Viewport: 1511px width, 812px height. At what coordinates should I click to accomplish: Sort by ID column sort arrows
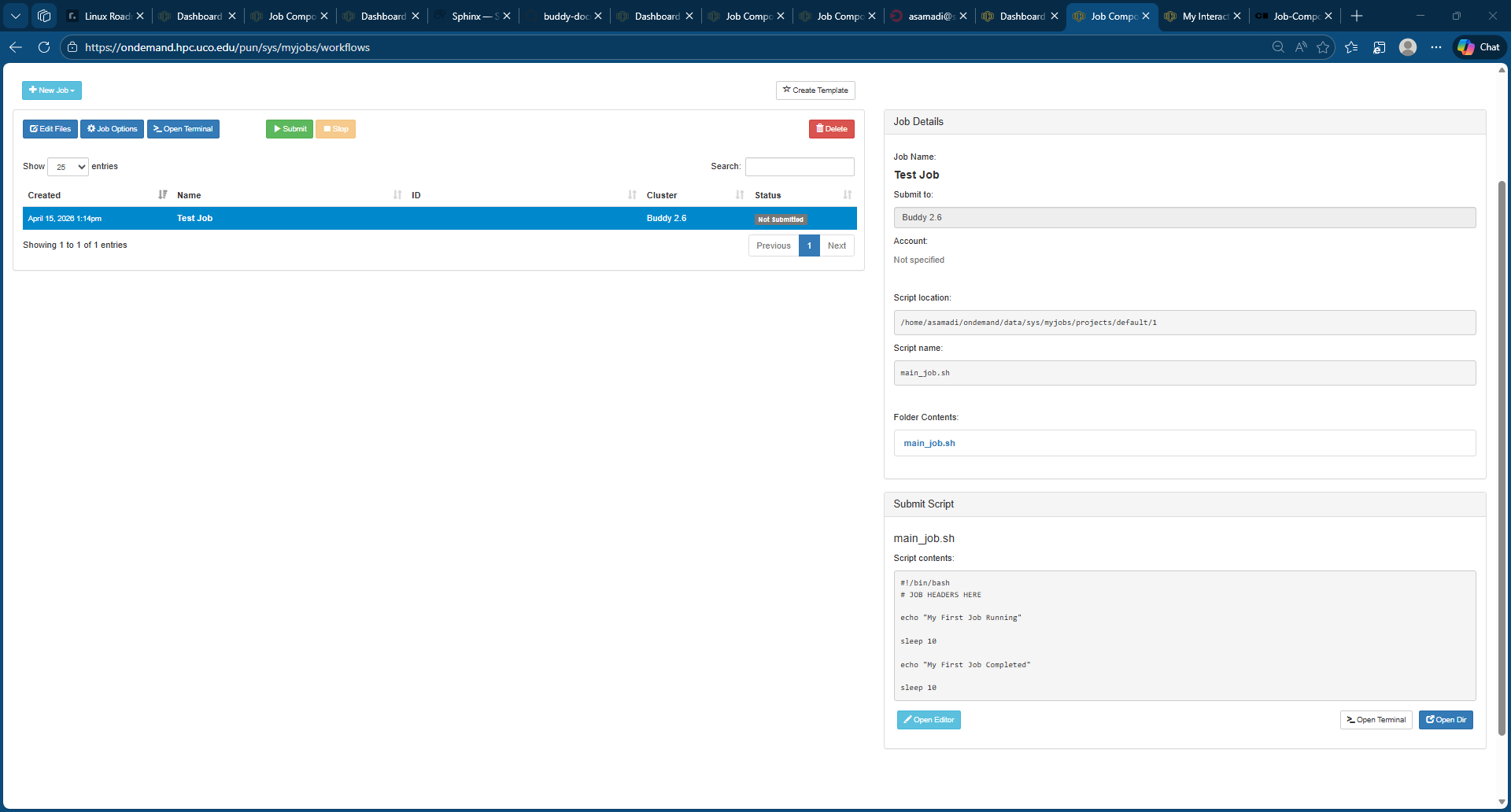coord(632,195)
